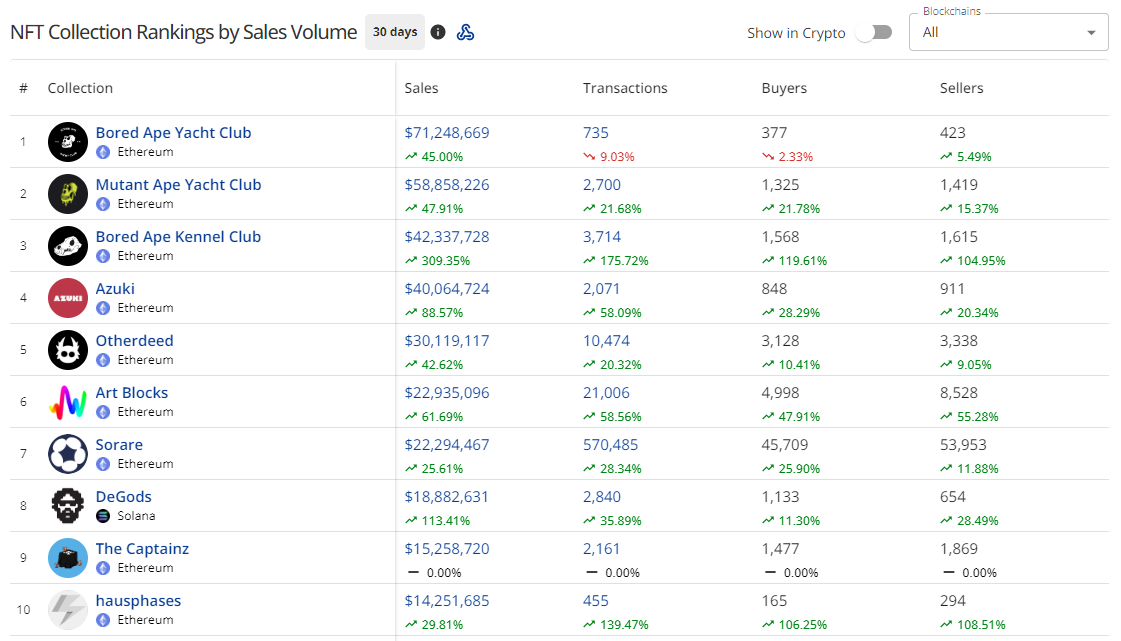Screen dimensions: 1121x641
Task: Click the 2.33% buyers decrease
Action: [x=796, y=156]
